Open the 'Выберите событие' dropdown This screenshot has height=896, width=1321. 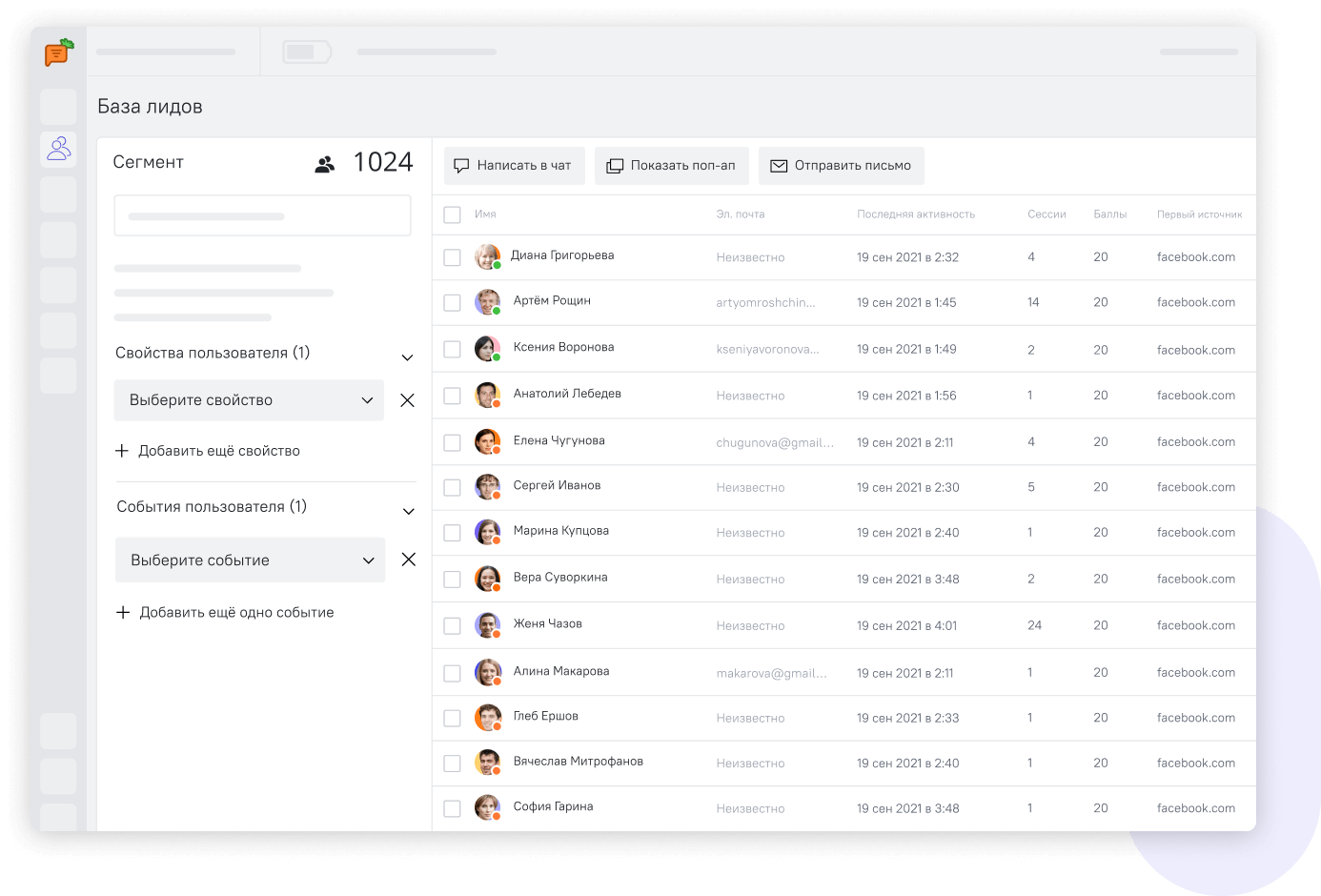point(250,560)
